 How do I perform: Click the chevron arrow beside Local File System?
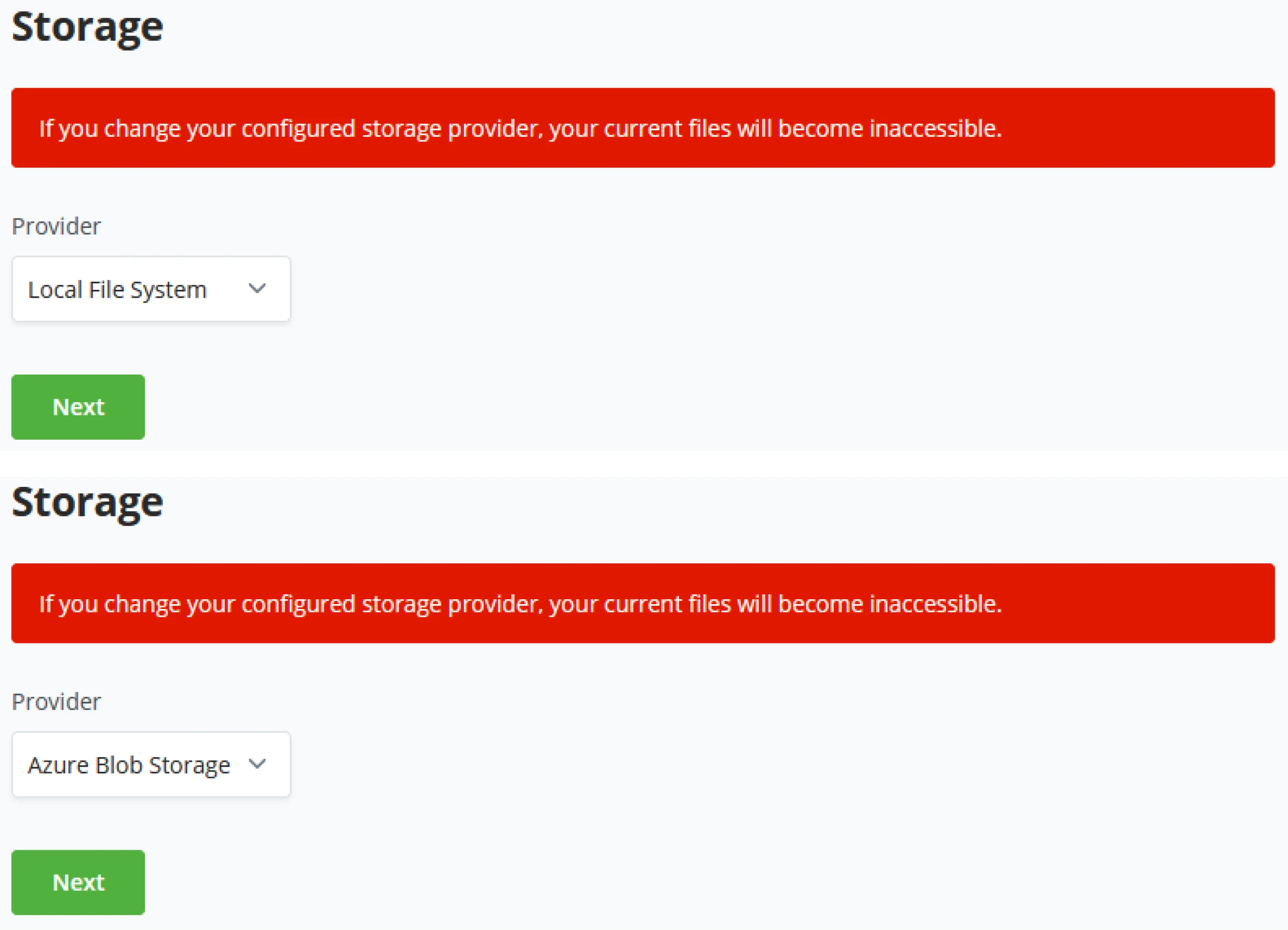point(257,288)
